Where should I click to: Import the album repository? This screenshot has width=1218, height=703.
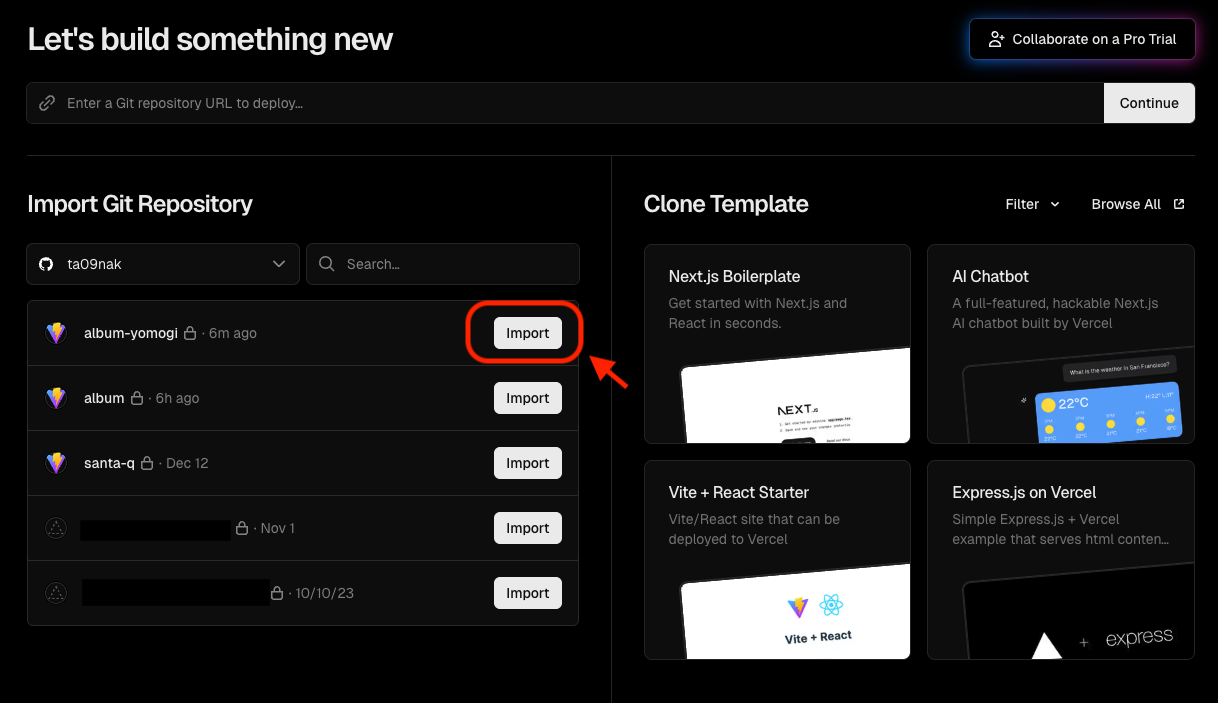[x=528, y=398]
